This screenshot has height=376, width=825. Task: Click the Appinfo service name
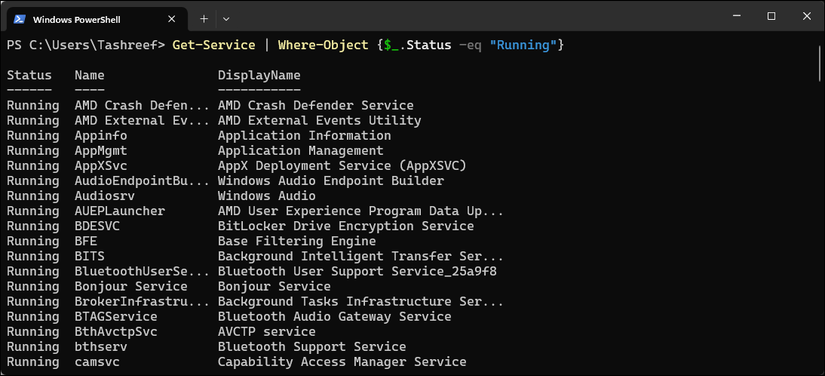(x=101, y=136)
